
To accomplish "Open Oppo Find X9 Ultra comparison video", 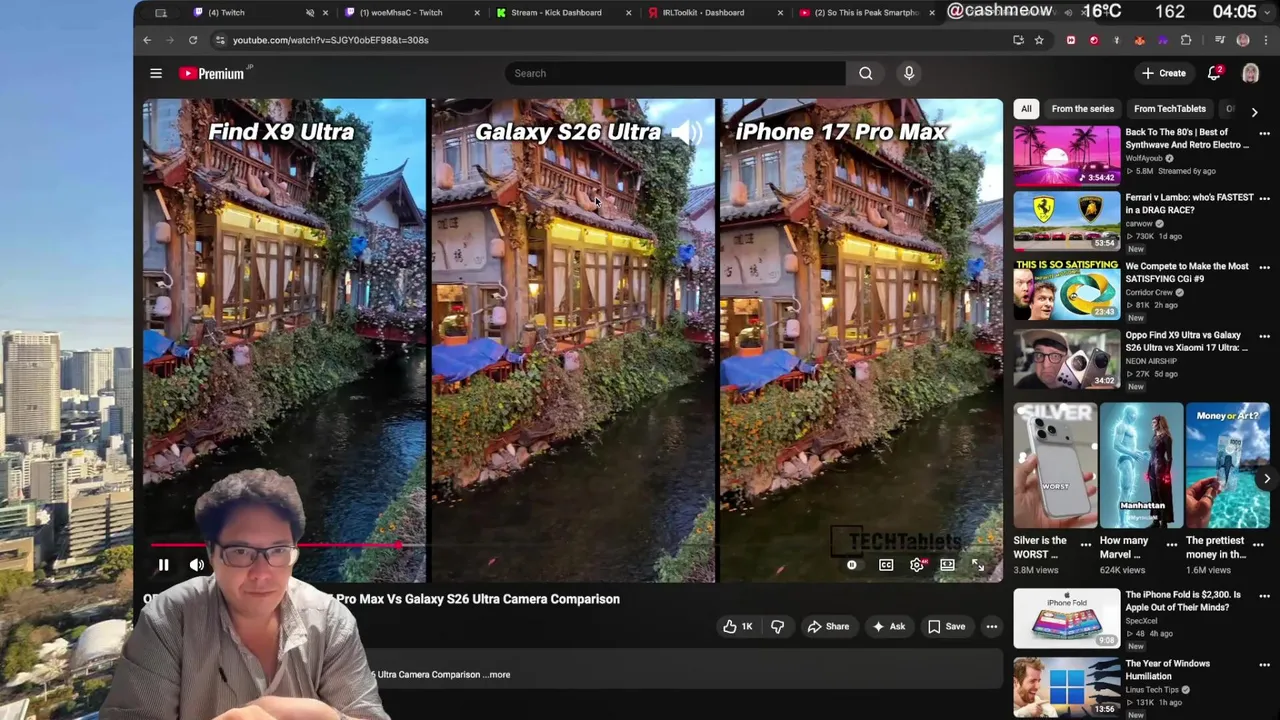I will (x=1067, y=359).
